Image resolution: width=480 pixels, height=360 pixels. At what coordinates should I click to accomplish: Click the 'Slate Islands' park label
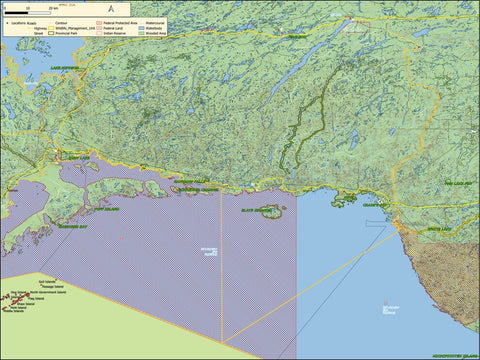click(257, 210)
